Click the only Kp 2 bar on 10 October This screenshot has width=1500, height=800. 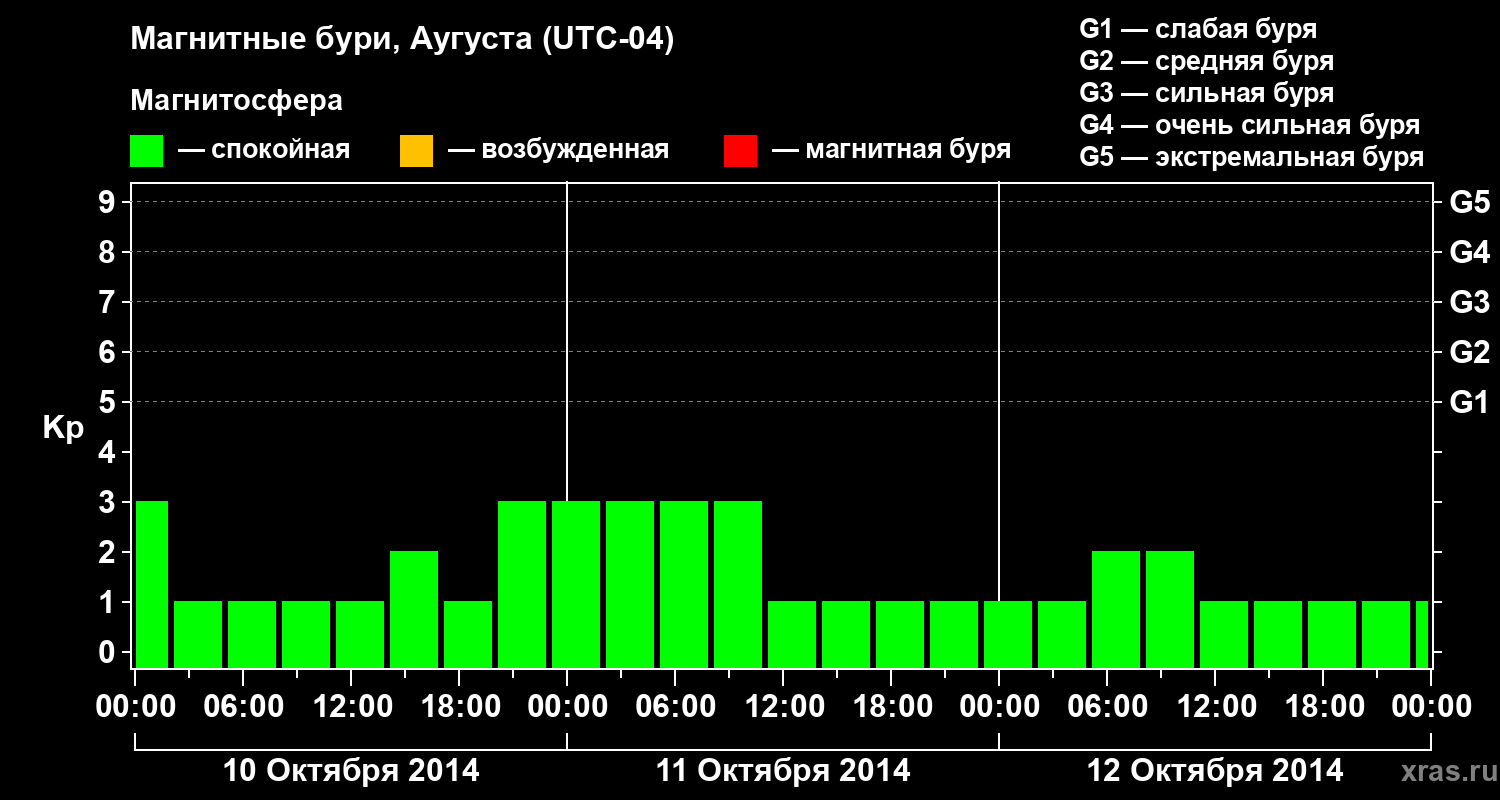tap(414, 609)
